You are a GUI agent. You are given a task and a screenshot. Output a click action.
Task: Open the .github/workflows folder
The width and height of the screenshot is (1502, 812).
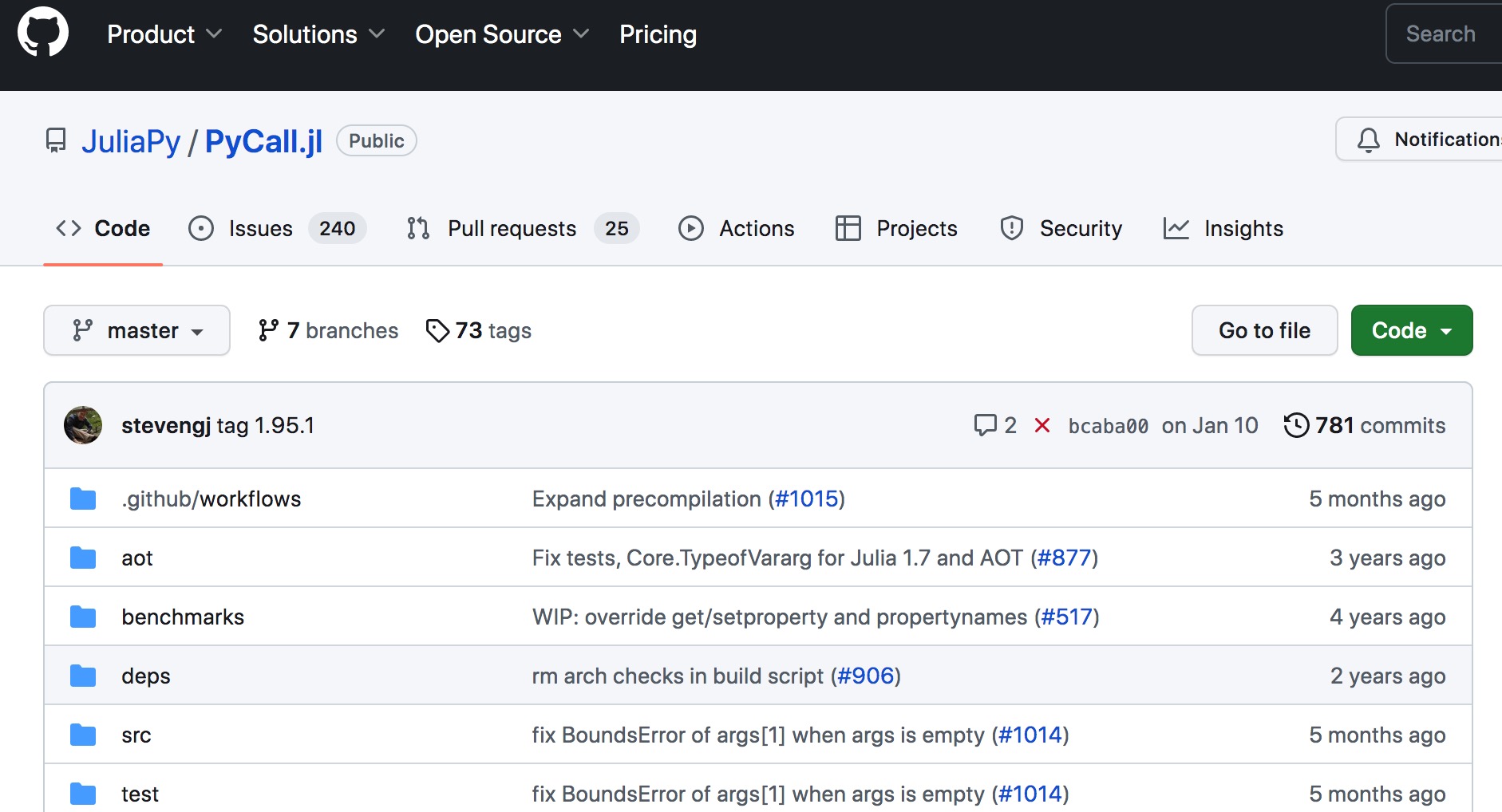(x=211, y=499)
